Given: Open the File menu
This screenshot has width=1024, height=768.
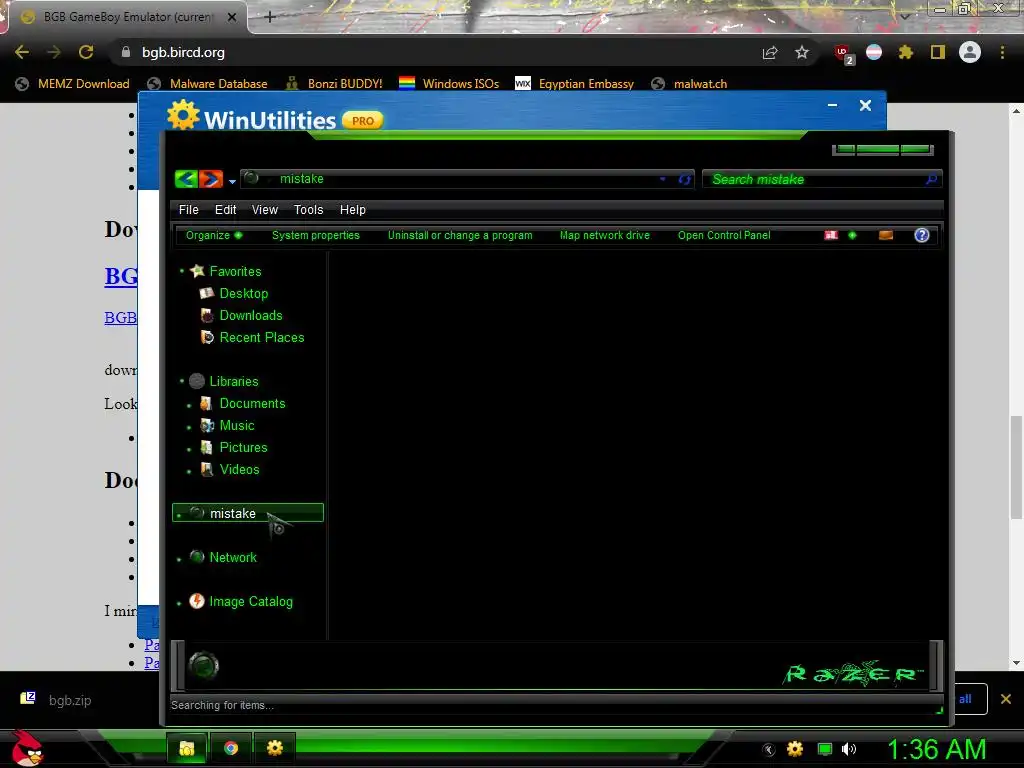Looking at the screenshot, I should pyautogui.click(x=189, y=210).
